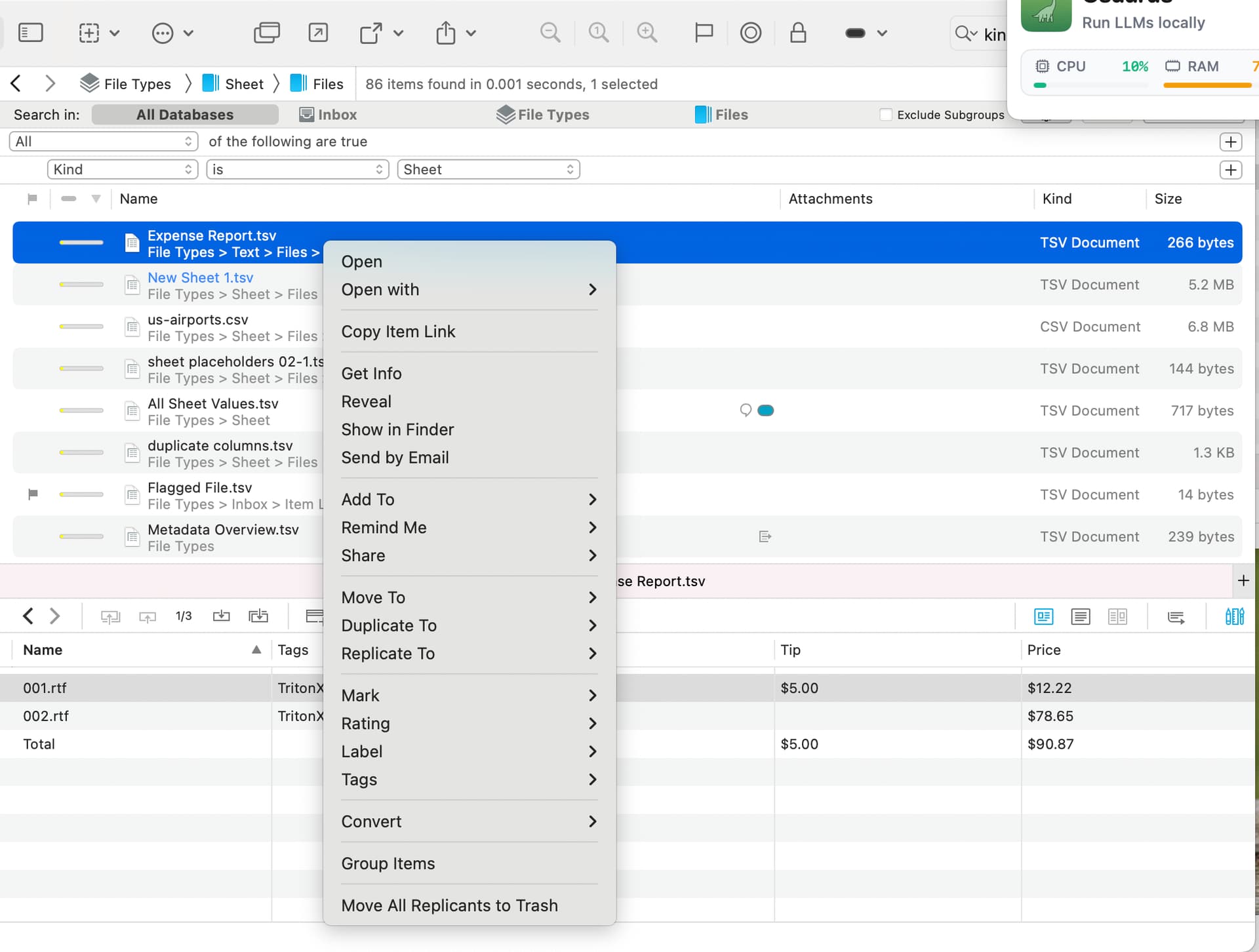Enable Exclude Subgroups checkbox
The height and width of the screenshot is (952, 1259).
tap(885, 115)
